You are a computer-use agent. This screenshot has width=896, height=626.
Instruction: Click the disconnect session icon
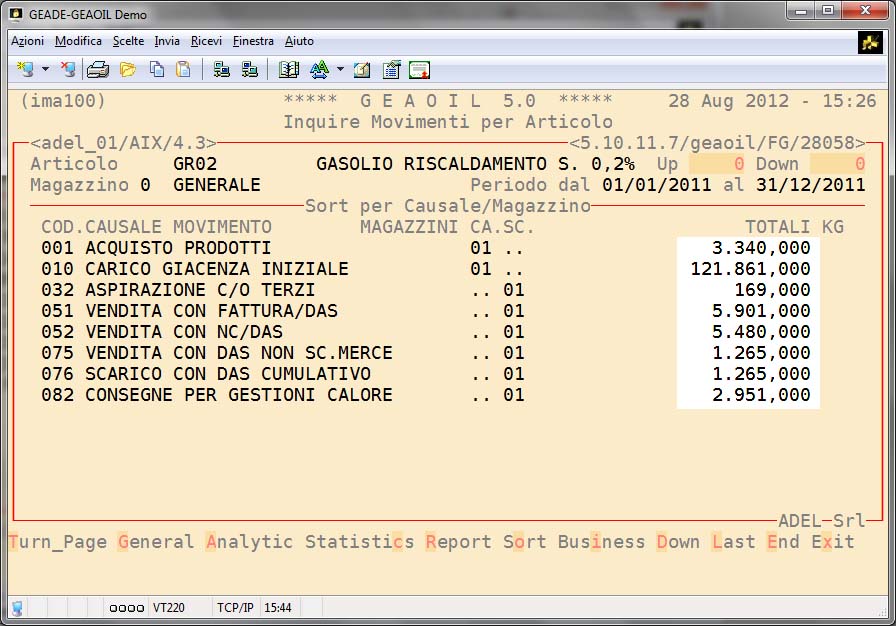(67, 70)
